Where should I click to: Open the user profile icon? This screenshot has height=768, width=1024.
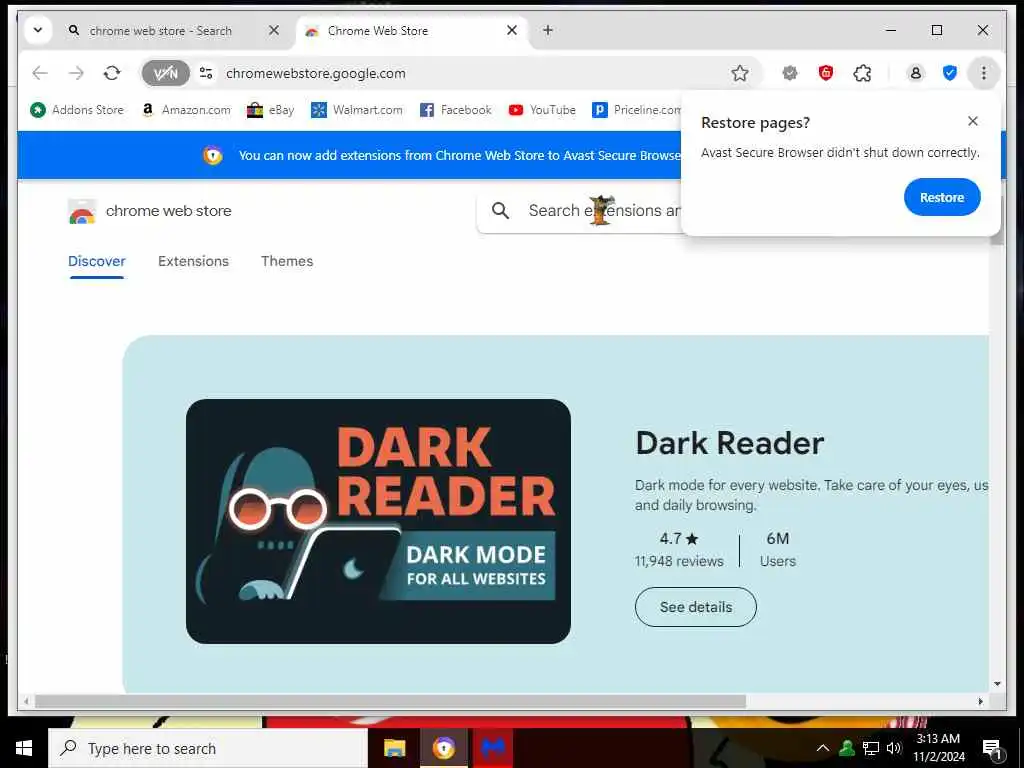[916, 73]
